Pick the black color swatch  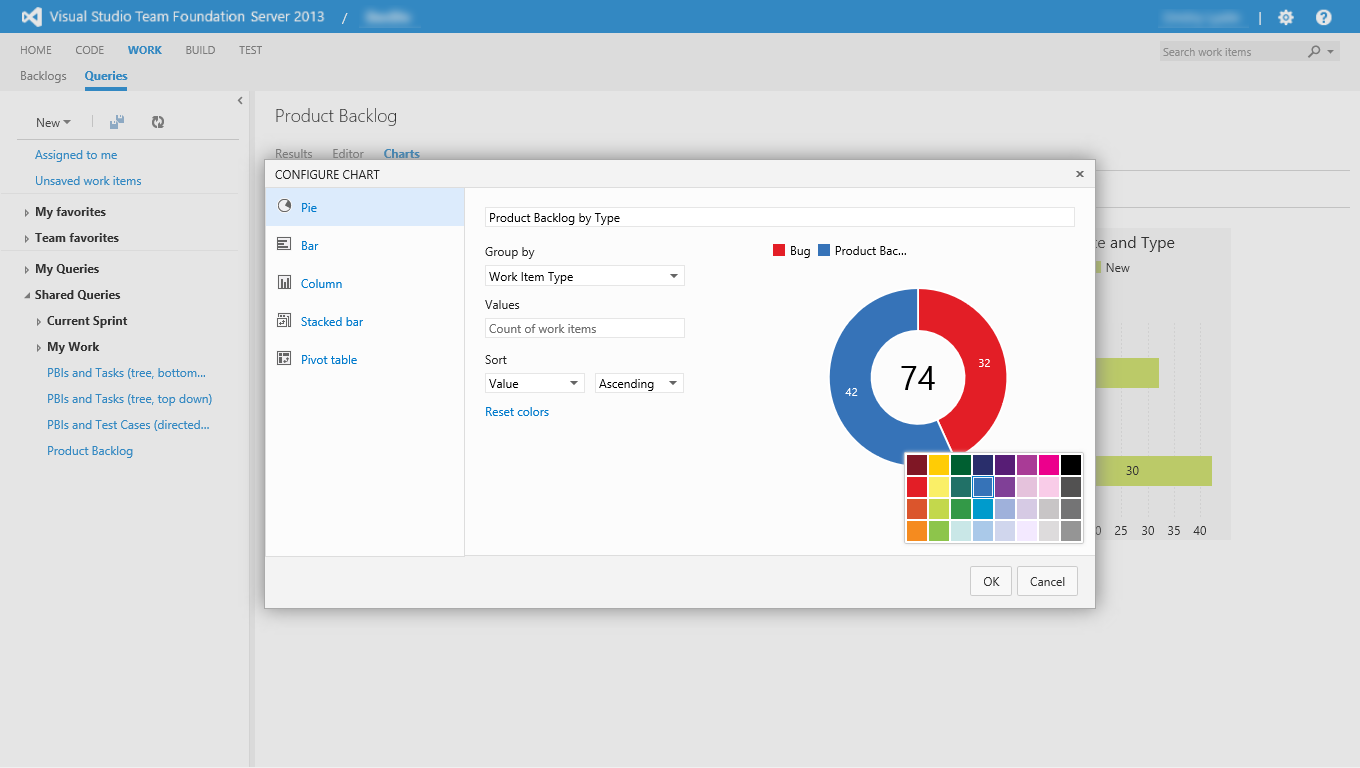1071,465
